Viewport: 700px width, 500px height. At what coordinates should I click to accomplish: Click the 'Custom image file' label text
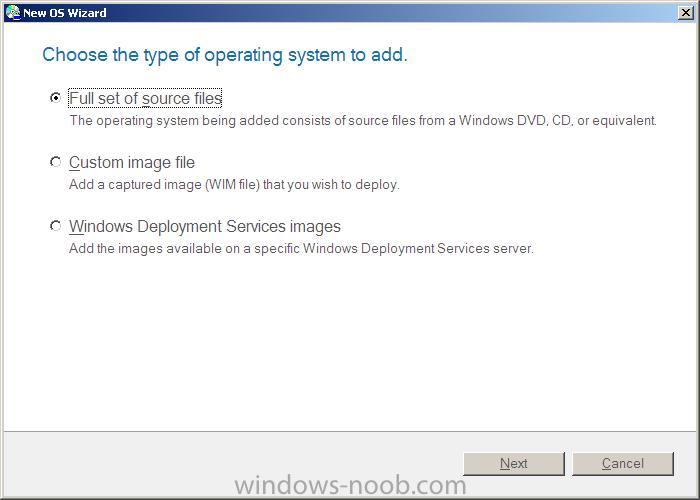point(132,162)
